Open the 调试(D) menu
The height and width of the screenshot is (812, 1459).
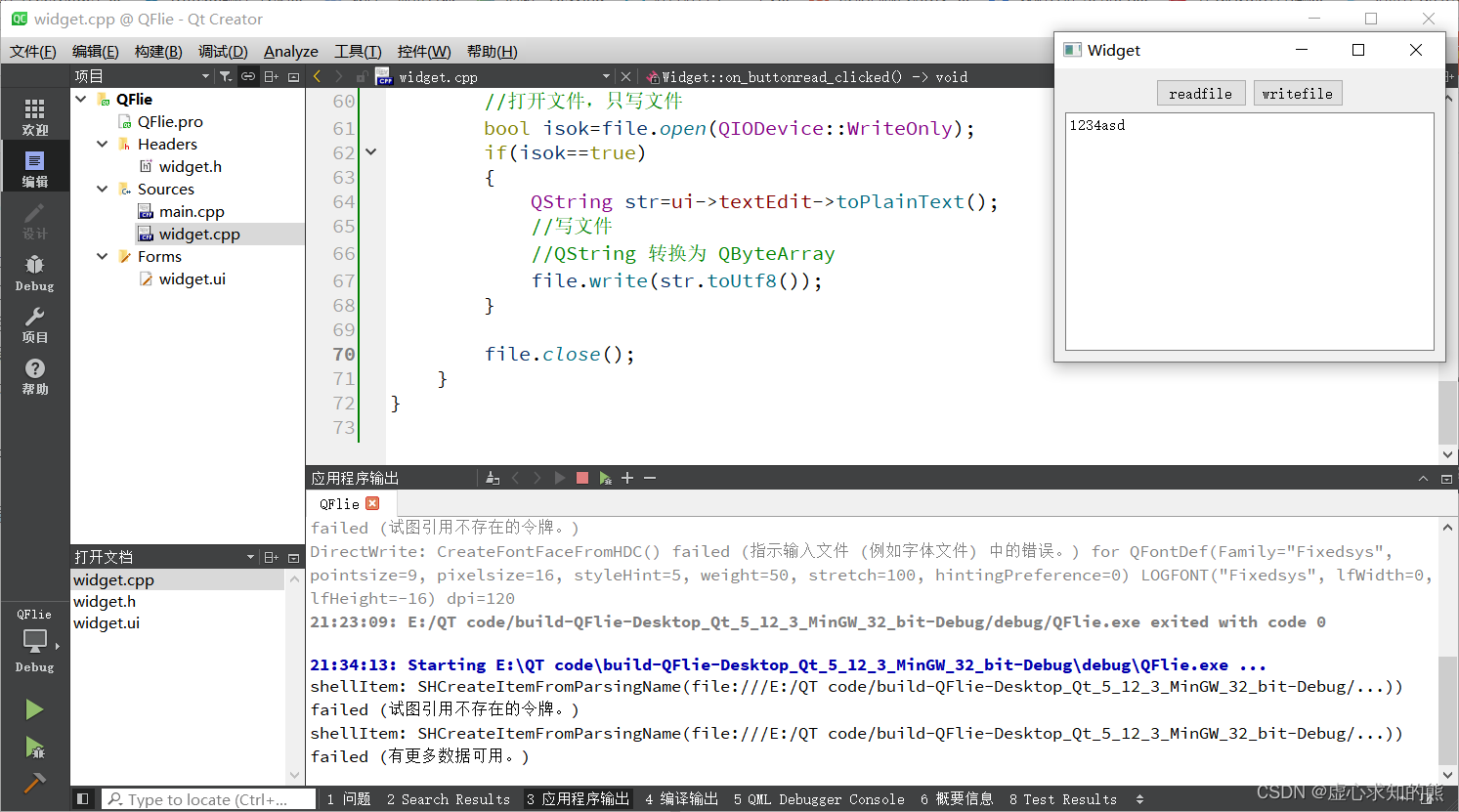pyautogui.click(x=223, y=51)
